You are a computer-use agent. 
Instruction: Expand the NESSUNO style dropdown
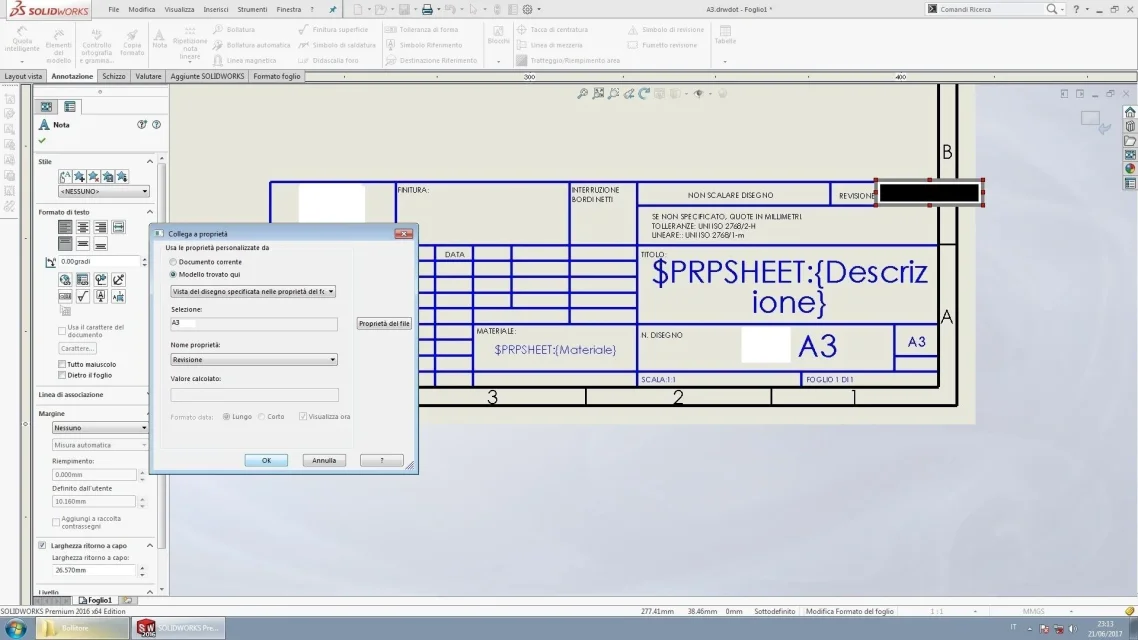104,192
